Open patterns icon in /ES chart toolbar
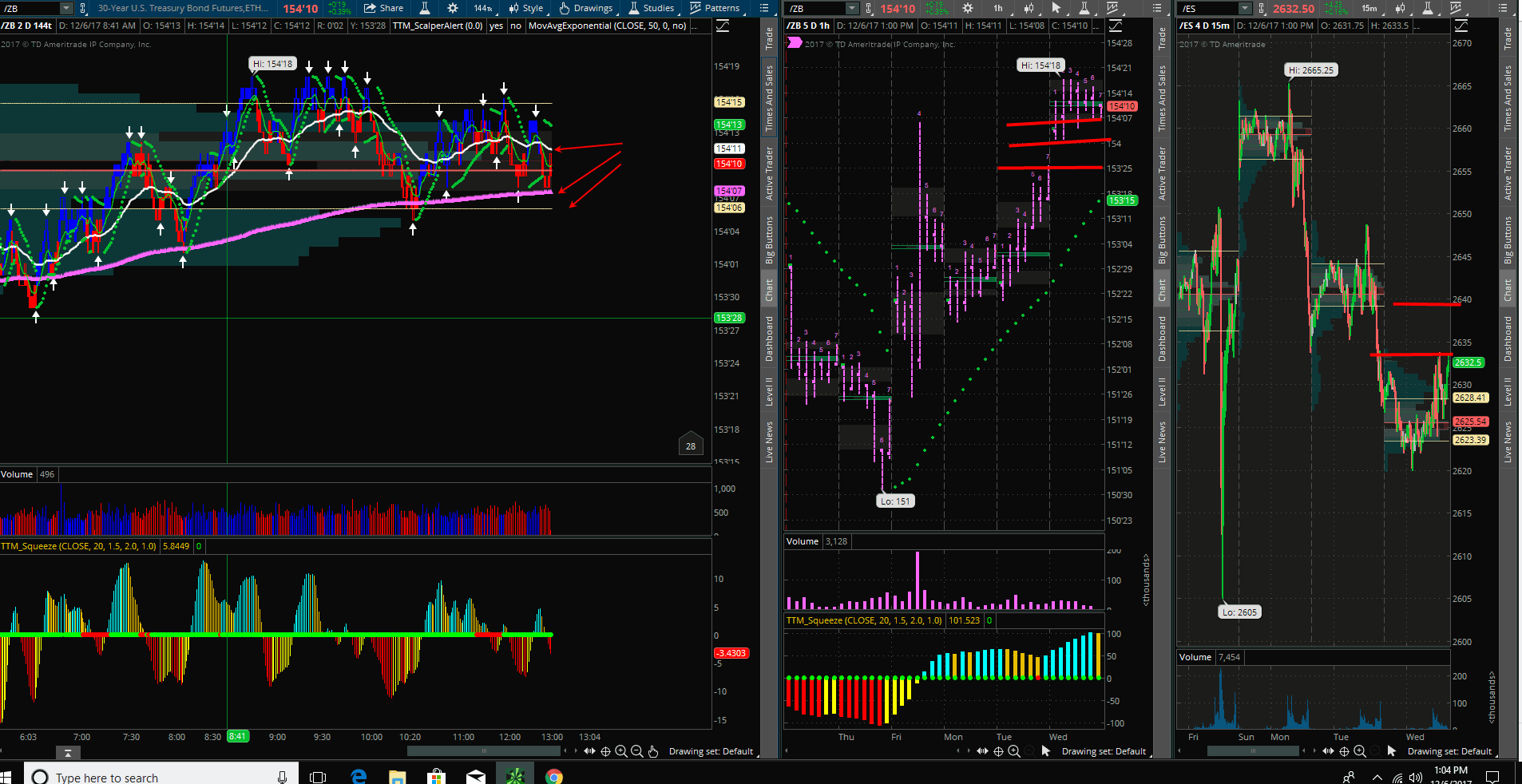Viewport: 1522px width, 784px height. click(1456, 8)
